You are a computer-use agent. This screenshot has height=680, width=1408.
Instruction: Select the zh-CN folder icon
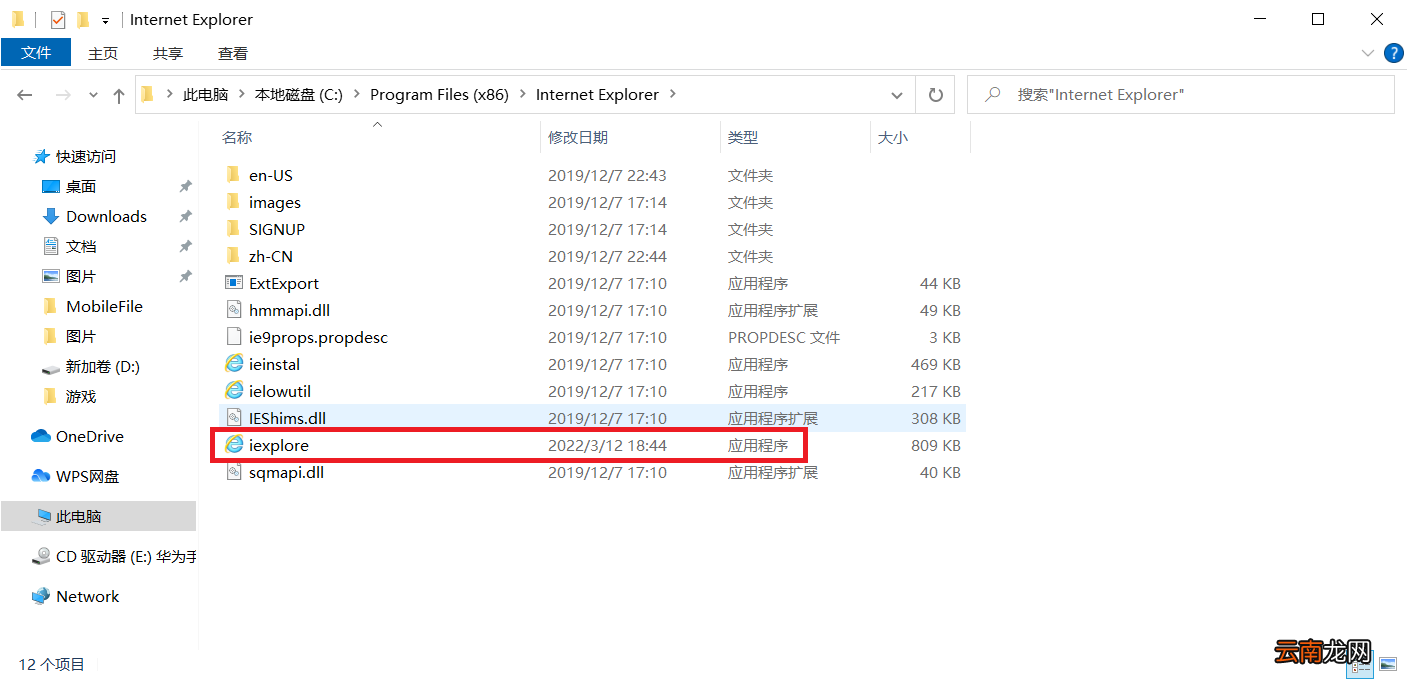(x=234, y=256)
